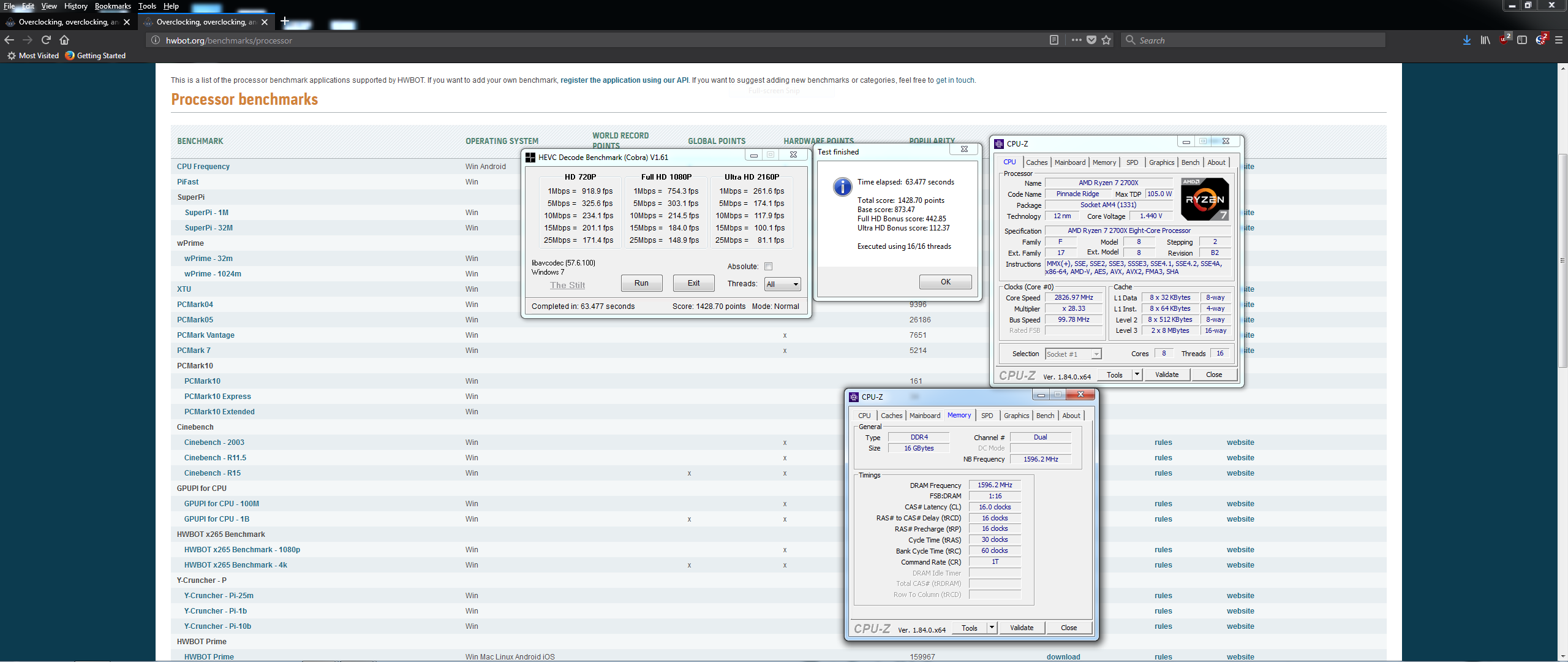1568x662 pixels.
Task: Click Run in HEVC Decode Benchmark
Action: (641, 283)
